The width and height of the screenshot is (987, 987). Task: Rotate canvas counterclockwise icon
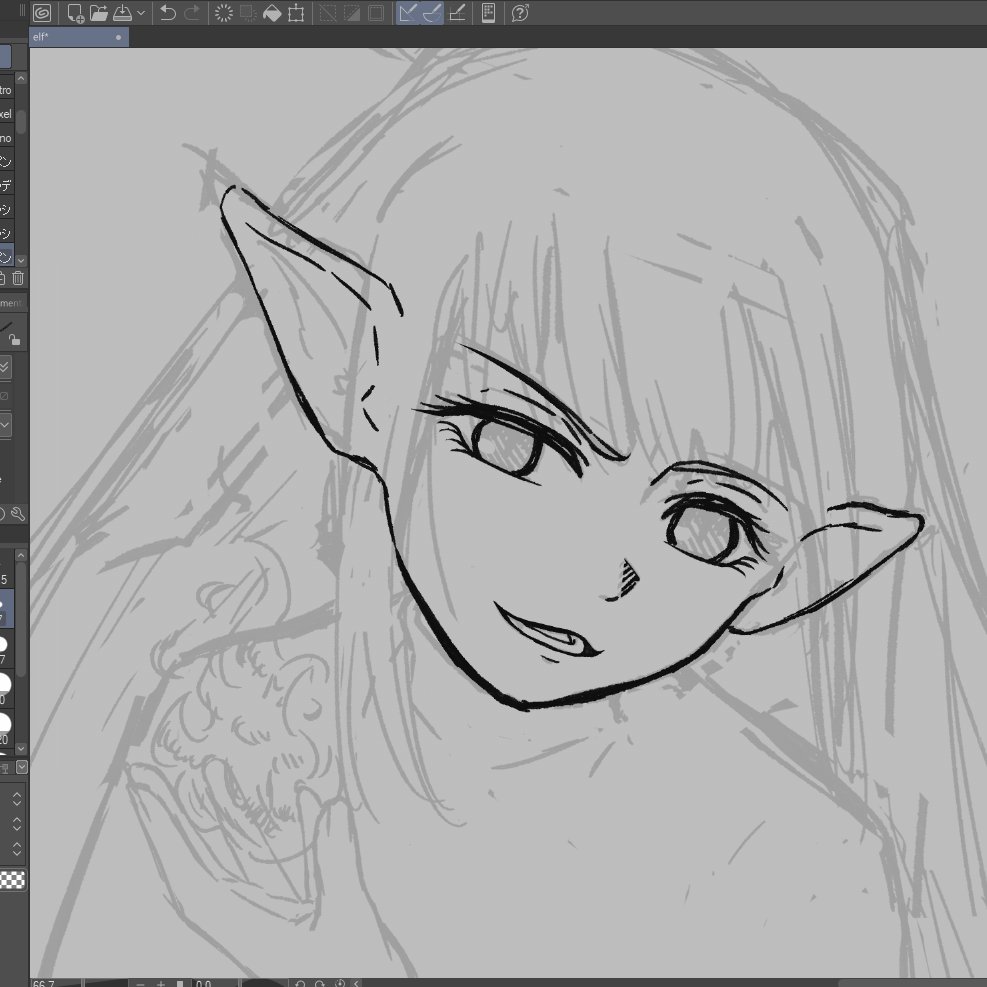coord(300,983)
